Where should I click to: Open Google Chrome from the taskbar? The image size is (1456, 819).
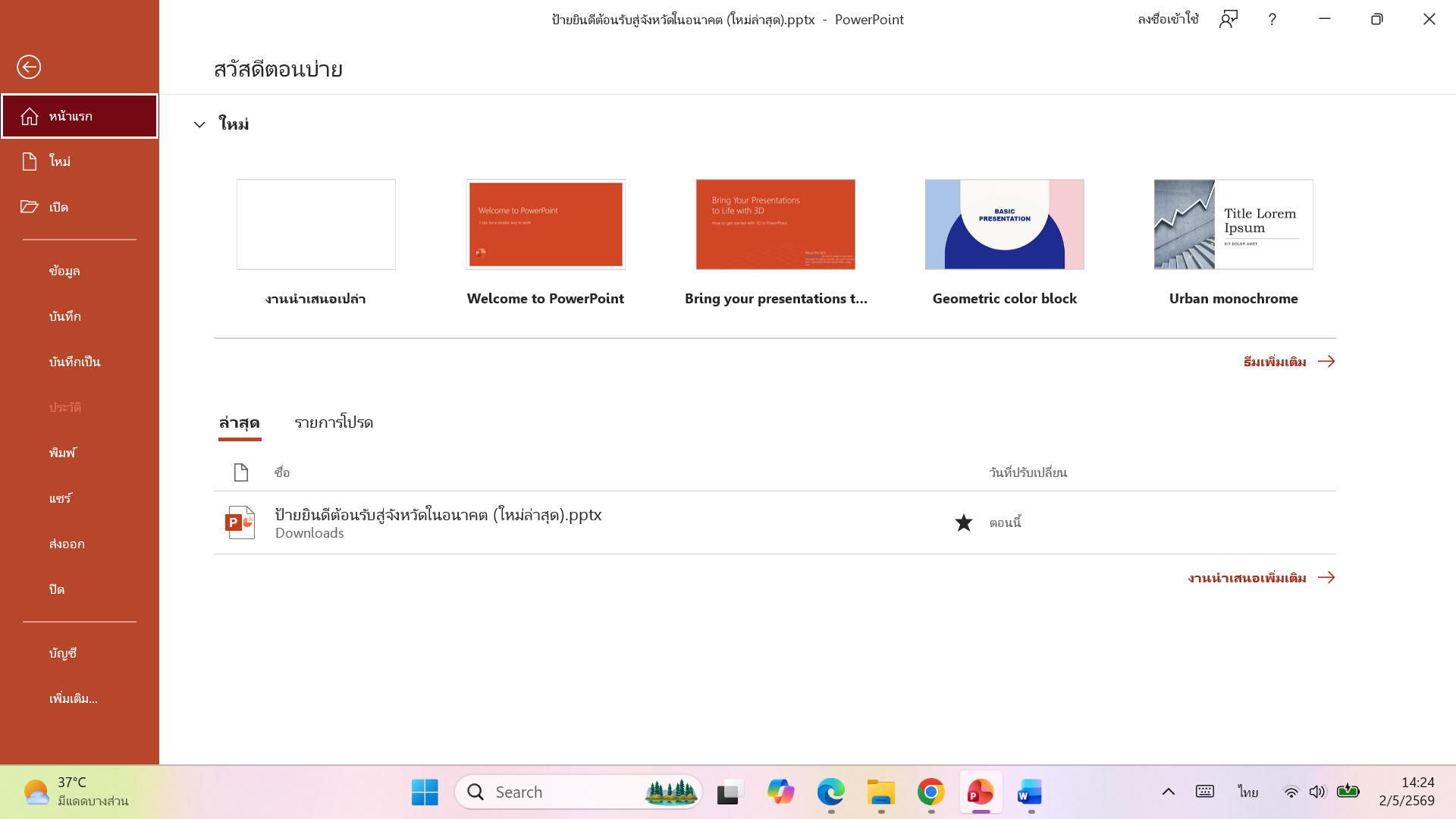[x=931, y=792]
